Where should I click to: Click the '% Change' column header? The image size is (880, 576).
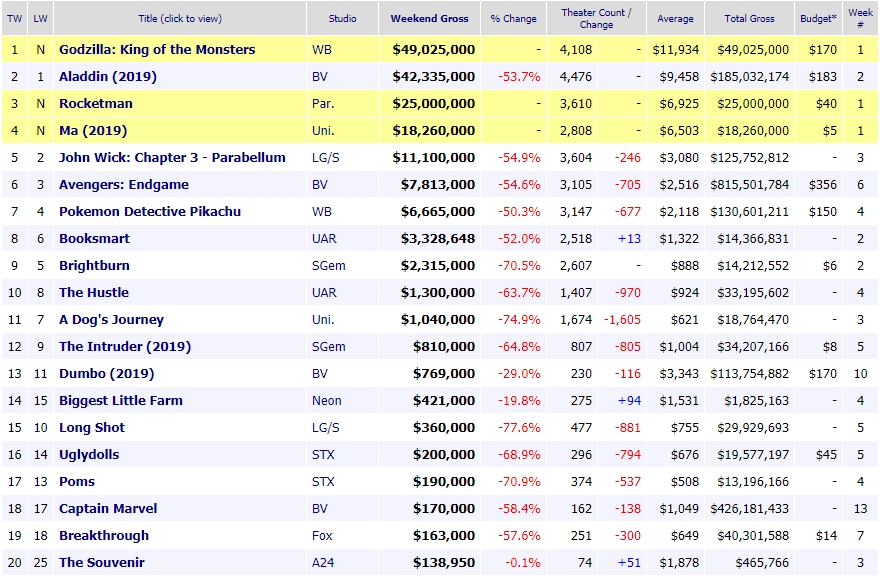(514, 19)
